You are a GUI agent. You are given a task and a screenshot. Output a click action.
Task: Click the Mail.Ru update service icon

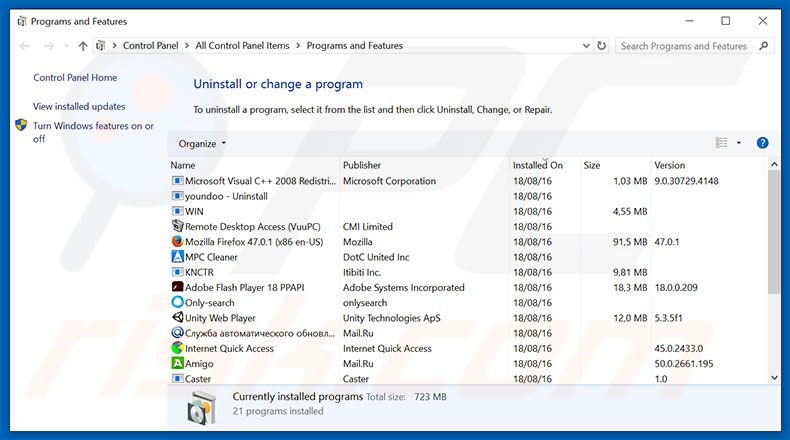click(177, 333)
